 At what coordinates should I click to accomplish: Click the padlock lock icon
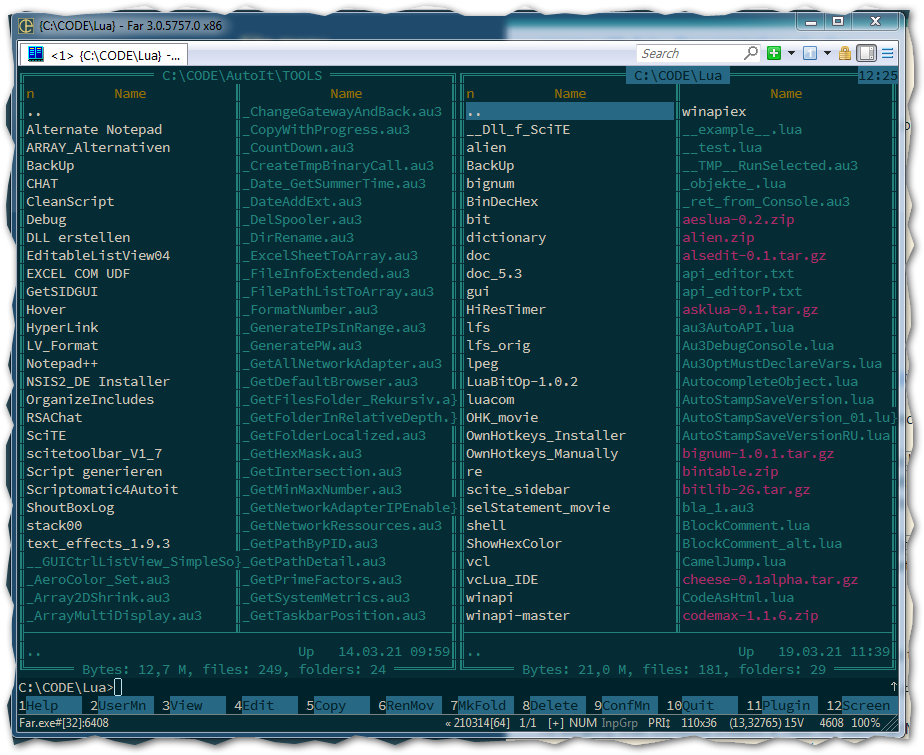(845, 53)
